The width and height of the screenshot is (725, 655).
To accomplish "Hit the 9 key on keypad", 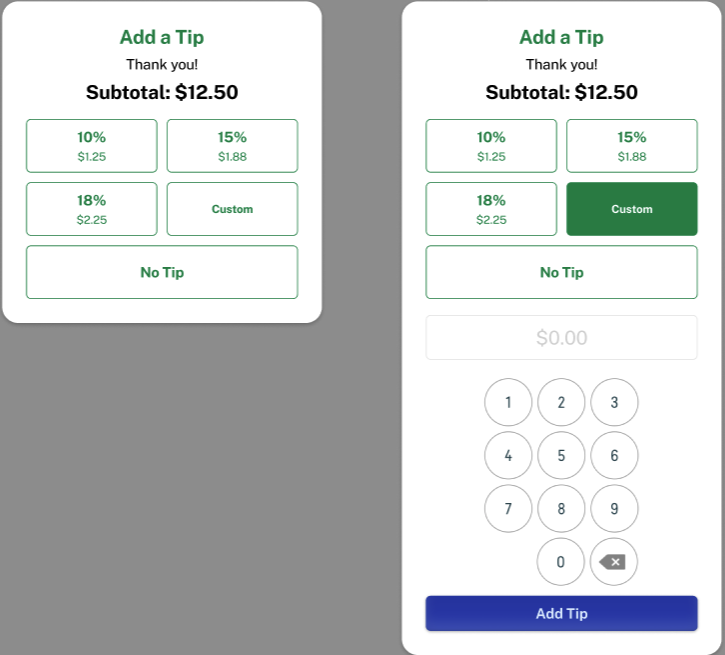I will pyautogui.click(x=614, y=508).
